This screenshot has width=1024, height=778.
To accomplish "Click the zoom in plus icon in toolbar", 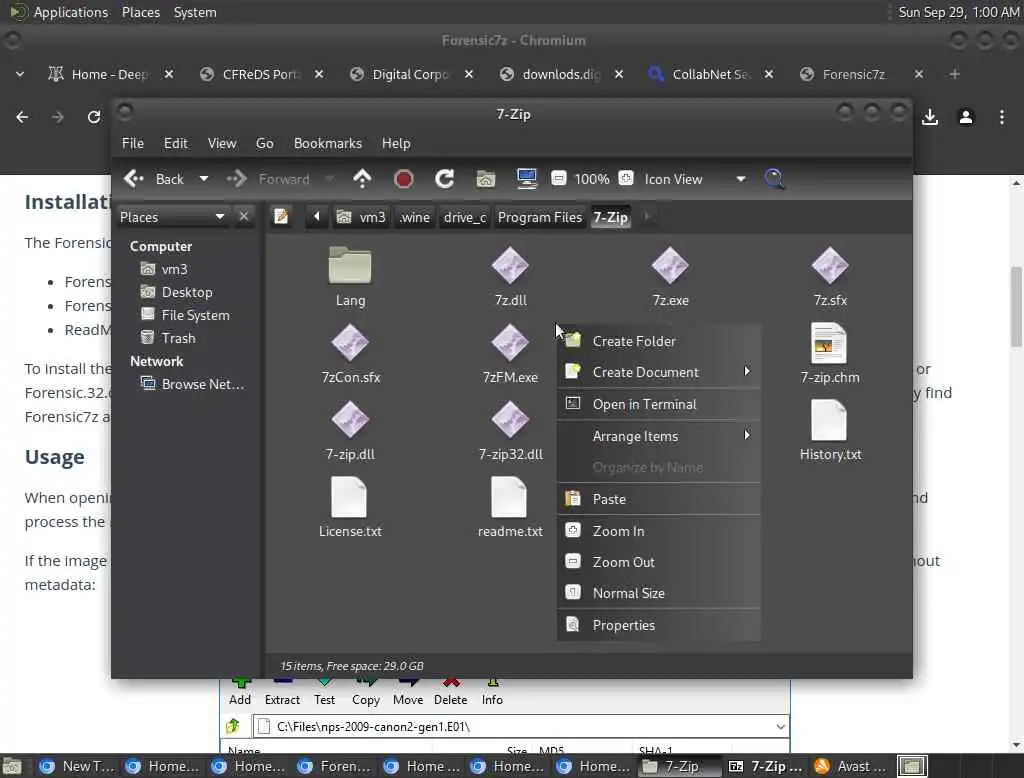I will [626, 178].
